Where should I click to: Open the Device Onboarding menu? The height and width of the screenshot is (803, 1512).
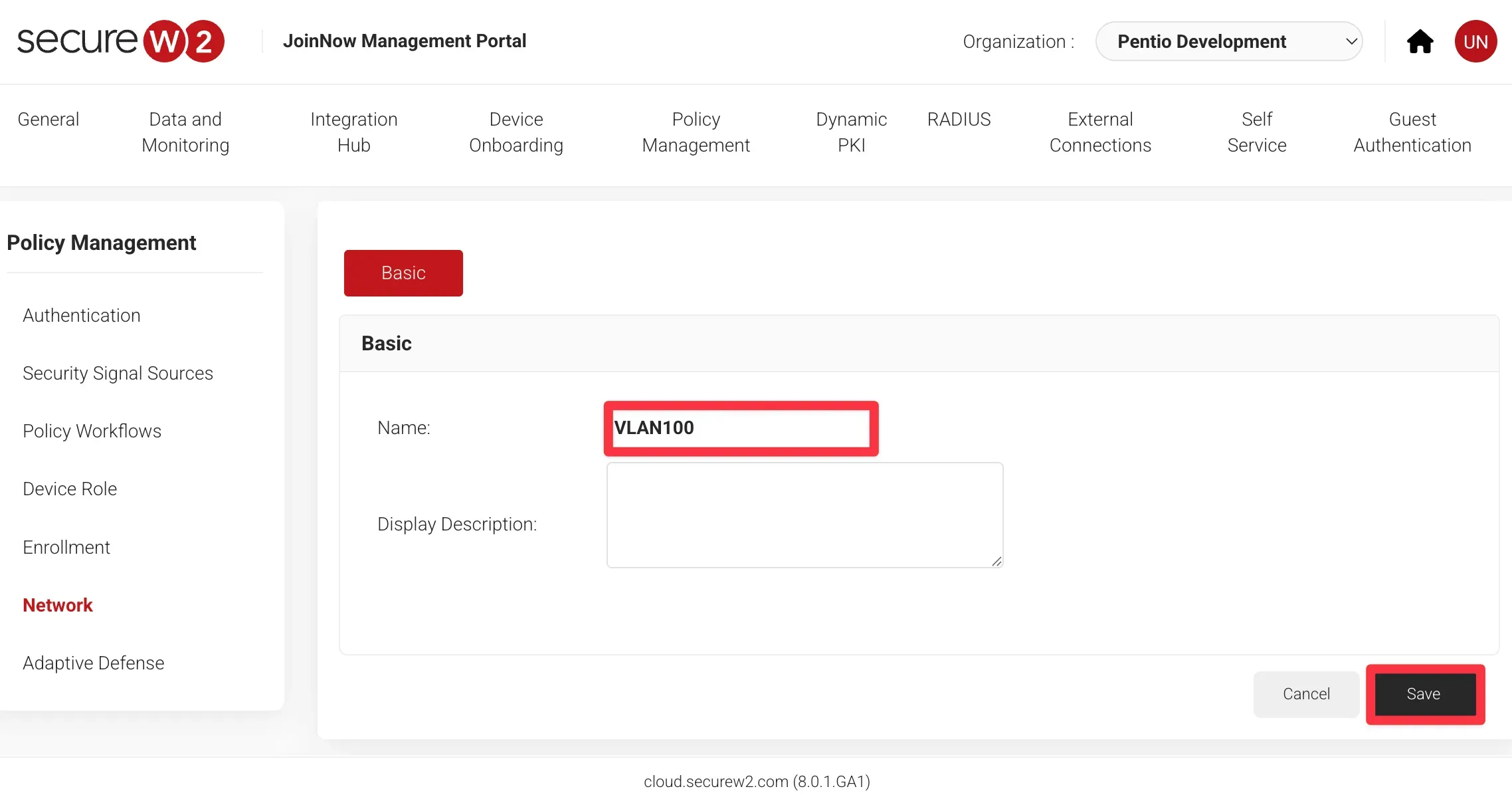pyautogui.click(x=516, y=132)
